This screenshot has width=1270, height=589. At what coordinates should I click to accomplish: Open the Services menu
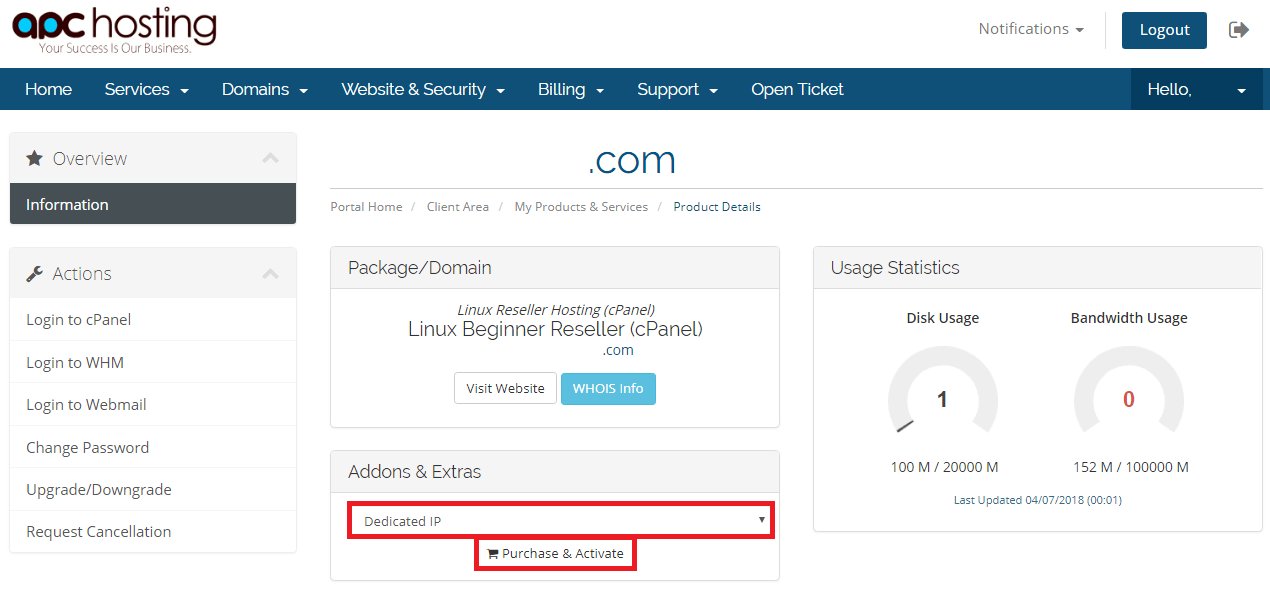pyautogui.click(x=146, y=89)
